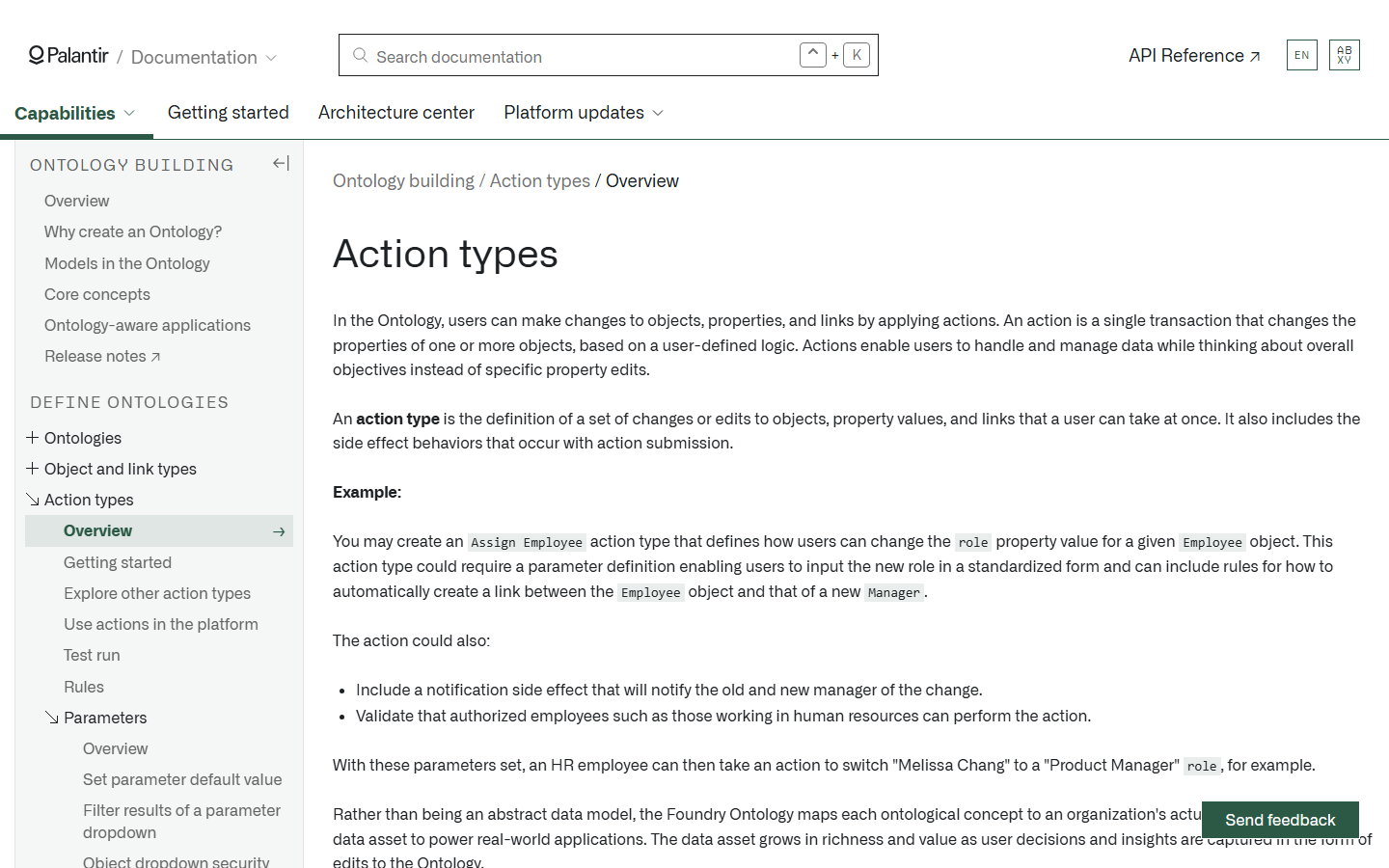Click the Send feedback button

pos(1280,820)
